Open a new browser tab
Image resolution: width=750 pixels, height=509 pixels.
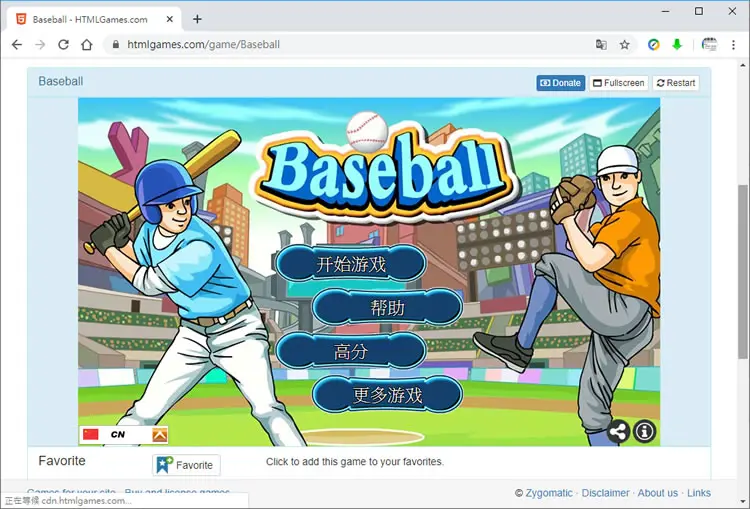coord(197,19)
